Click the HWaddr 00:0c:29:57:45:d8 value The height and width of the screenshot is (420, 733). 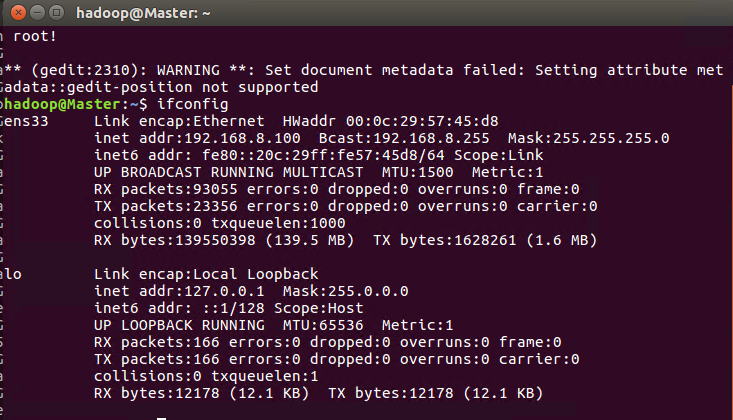[x=390, y=121]
